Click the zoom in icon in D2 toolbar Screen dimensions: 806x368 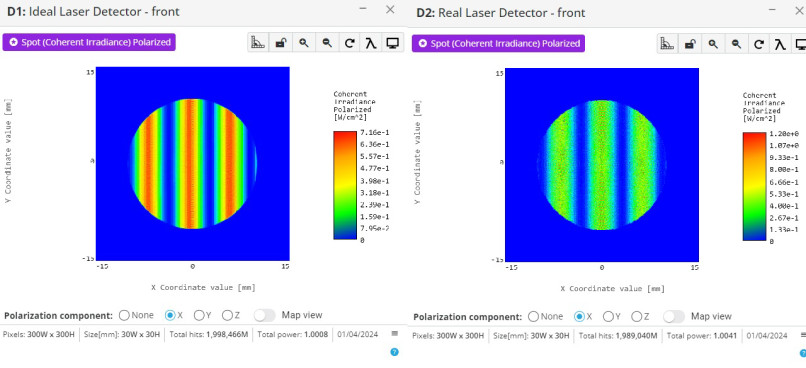click(713, 44)
